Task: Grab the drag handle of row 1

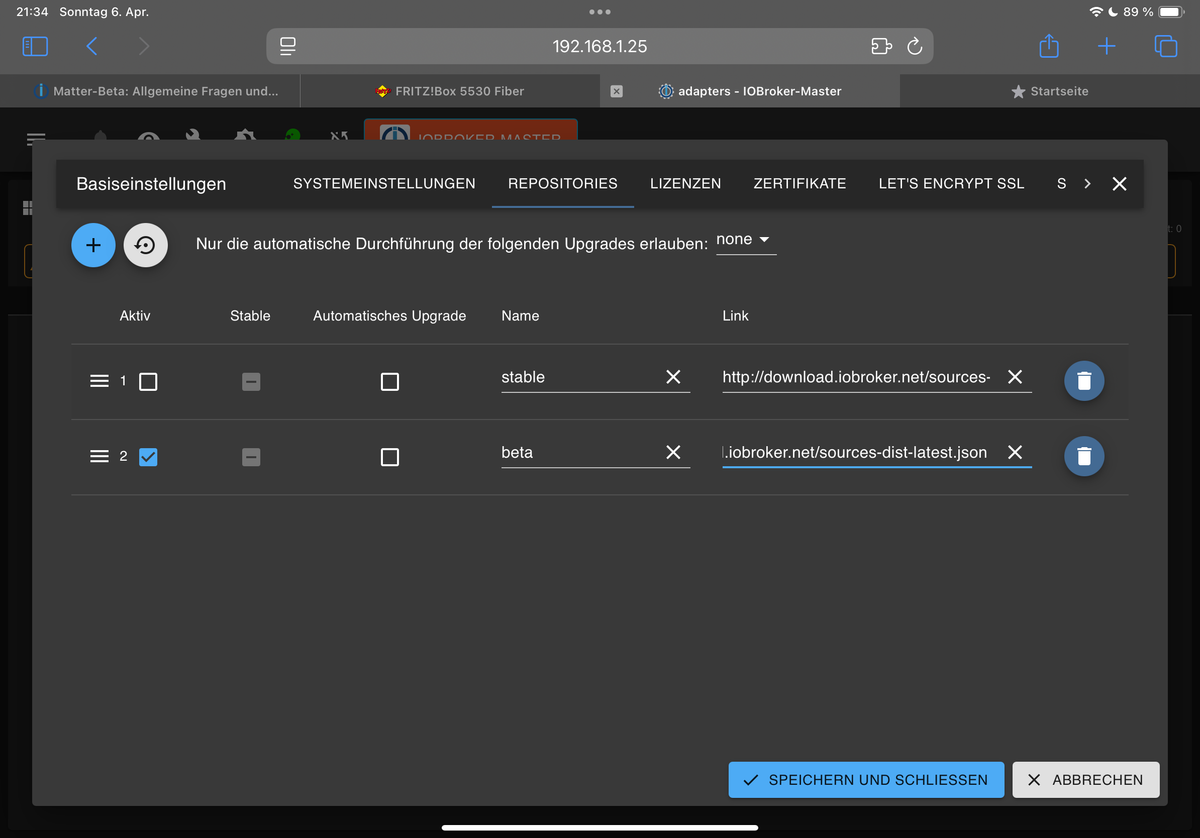Action: pos(99,381)
